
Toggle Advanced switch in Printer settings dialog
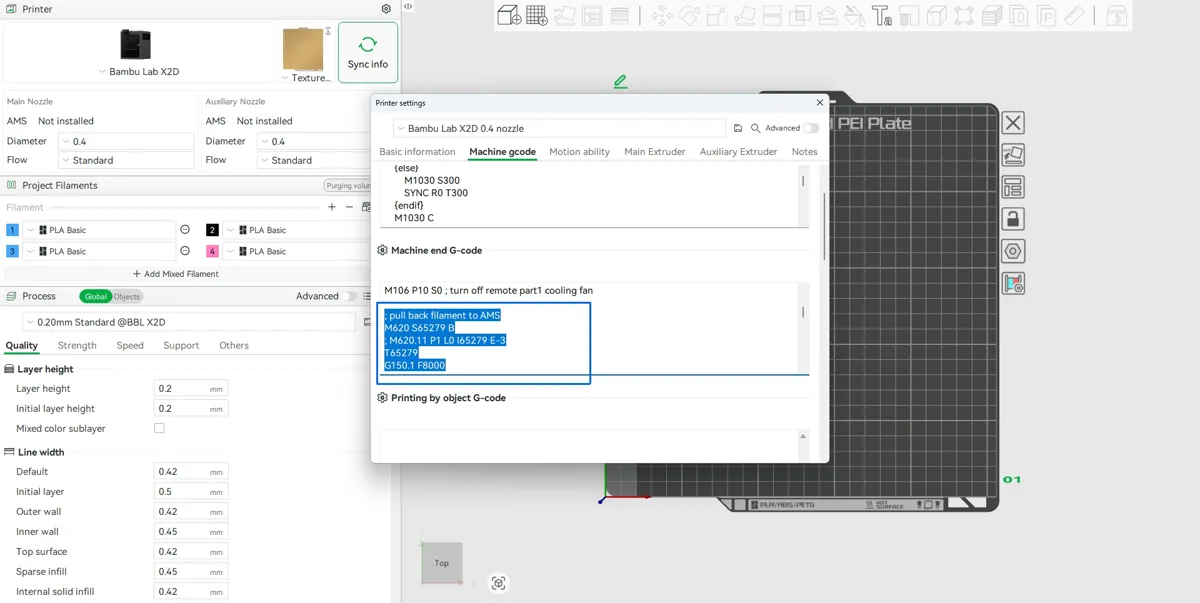point(811,128)
